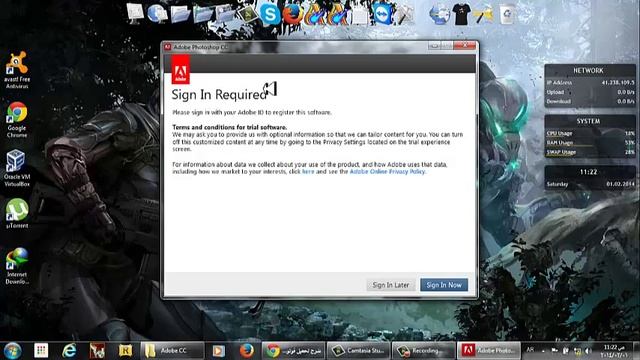640x360 pixels.
Task: Click the AR language indicator in tray
Action: pos(530,350)
